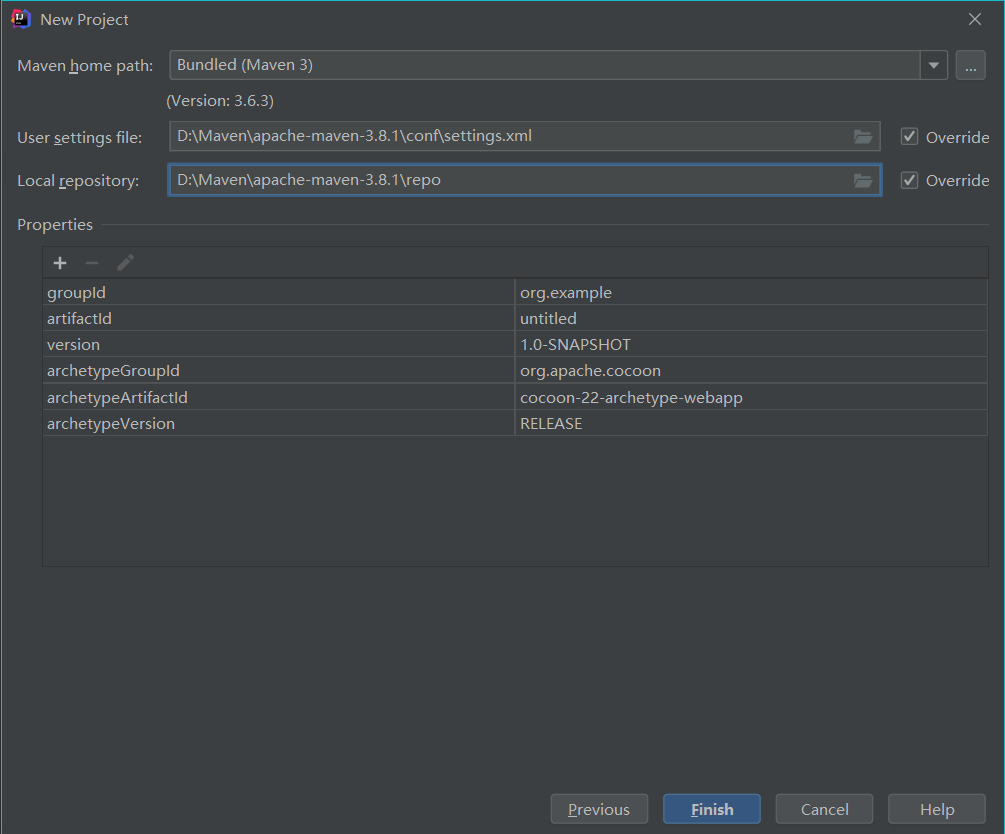Viewport: 1005px width, 834px height.
Task: Click the IntelliJ IDEA logo icon
Action: [x=21, y=19]
